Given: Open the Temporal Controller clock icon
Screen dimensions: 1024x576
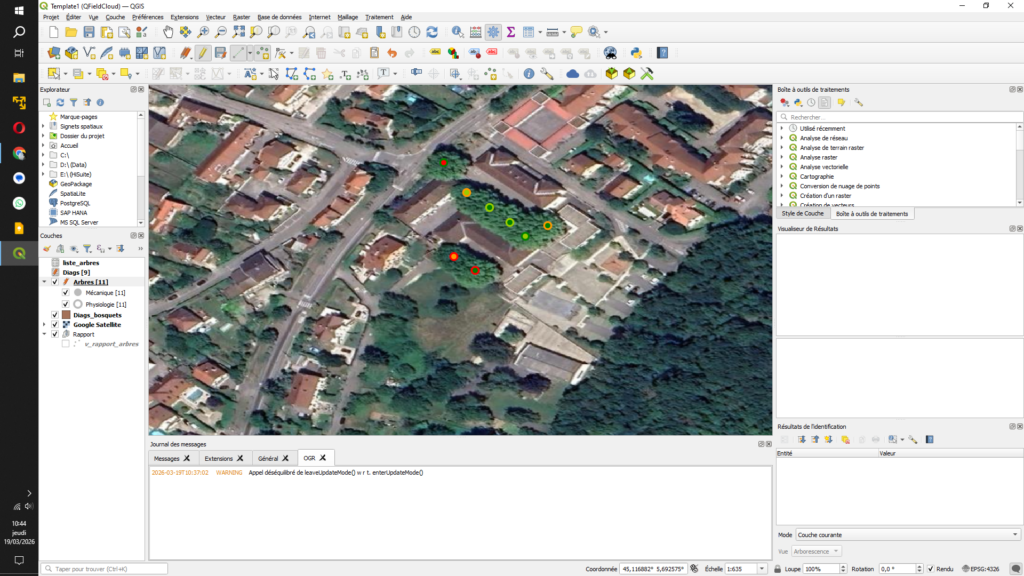Looking at the screenshot, I should [x=414, y=32].
